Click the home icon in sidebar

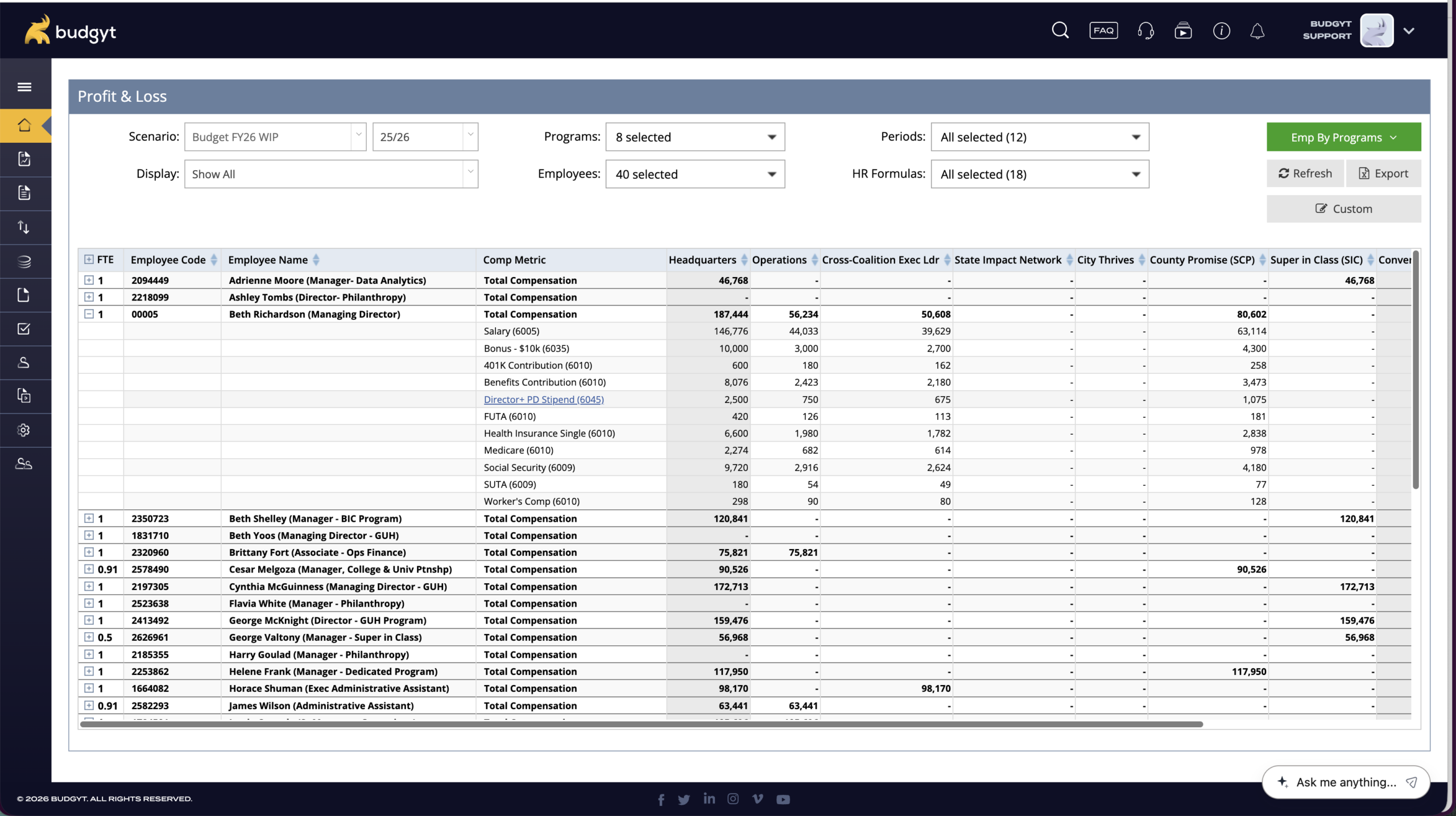pyautogui.click(x=24, y=125)
